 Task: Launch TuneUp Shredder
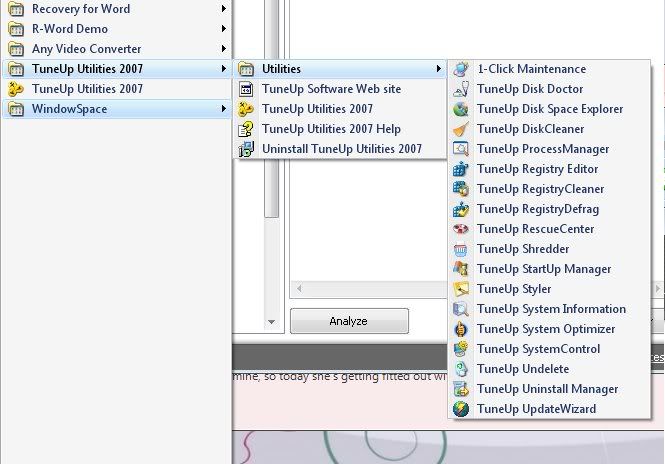(550, 249)
